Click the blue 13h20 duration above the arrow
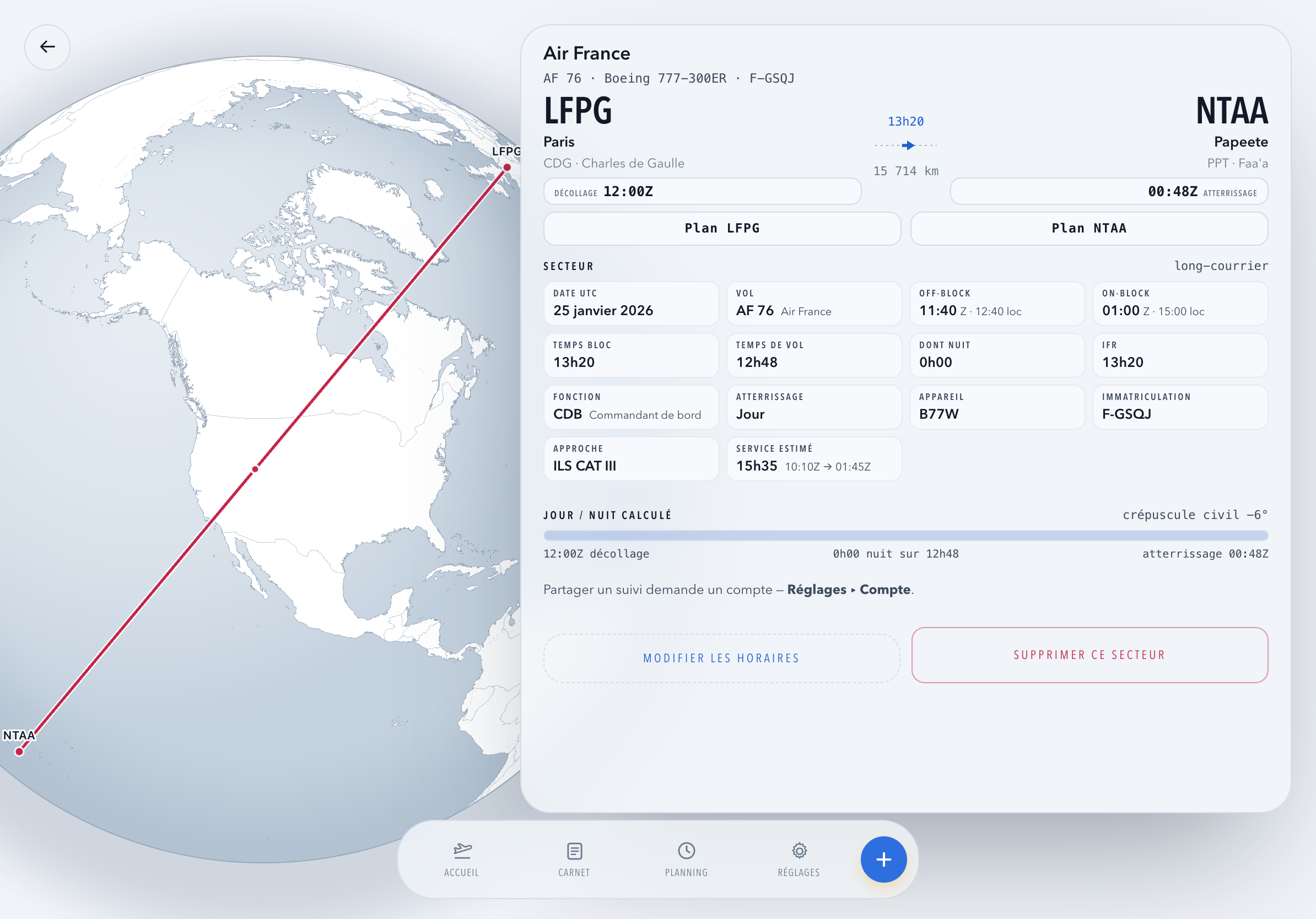Image resolution: width=1316 pixels, height=919 pixels. click(905, 121)
